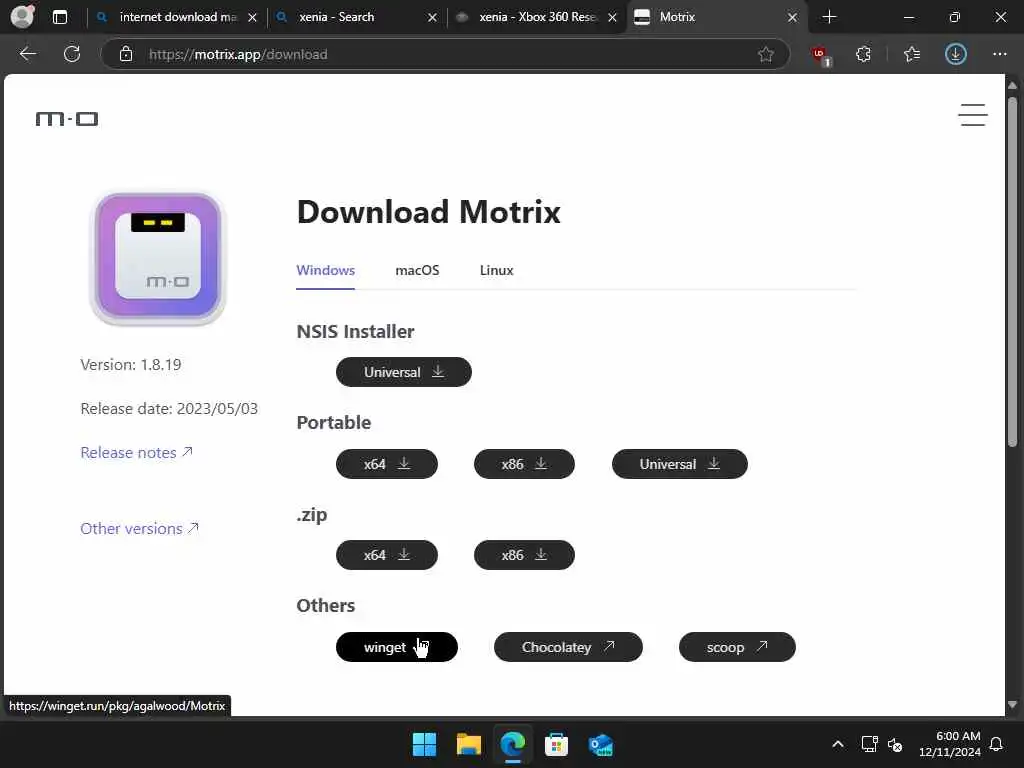1024x768 pixels.
Task: Open the browser extensions puzzle icon
Action: tap(863, 54)
